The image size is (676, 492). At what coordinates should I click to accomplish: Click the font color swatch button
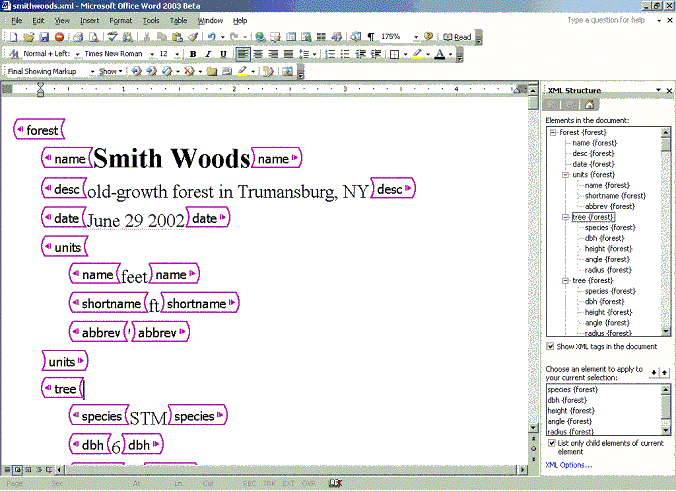click(439, 54)
